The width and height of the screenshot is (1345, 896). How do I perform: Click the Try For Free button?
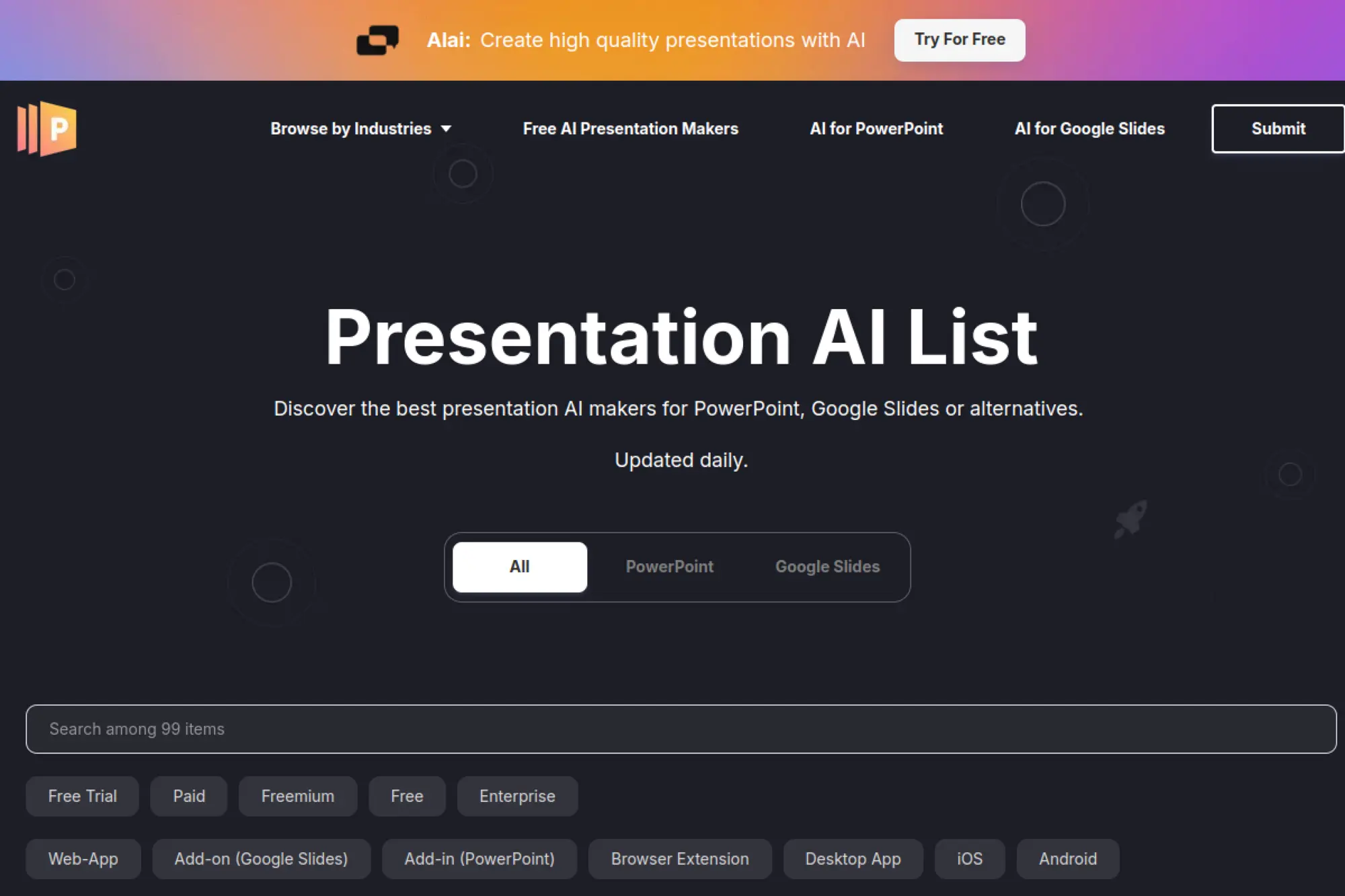(959, 40)
